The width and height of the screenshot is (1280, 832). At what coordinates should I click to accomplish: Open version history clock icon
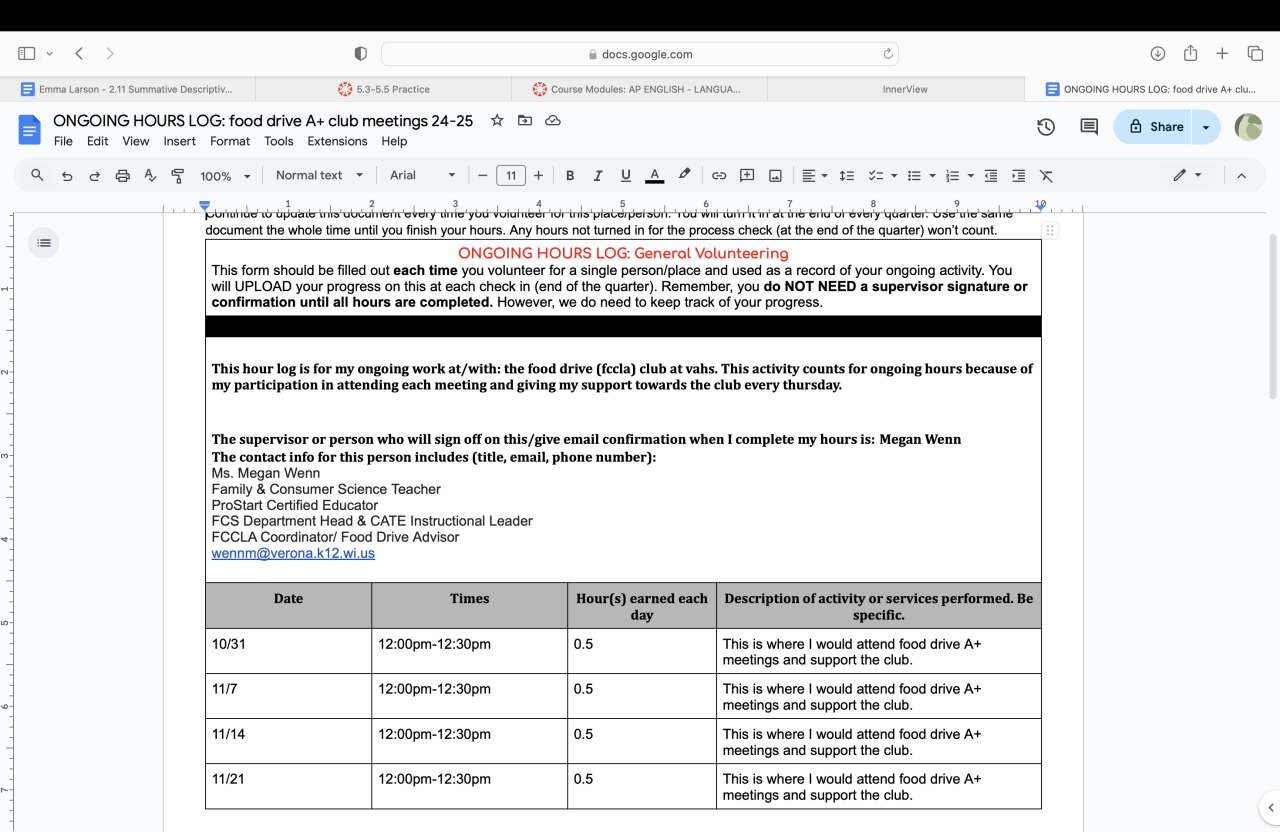(x=1046, y=127)
